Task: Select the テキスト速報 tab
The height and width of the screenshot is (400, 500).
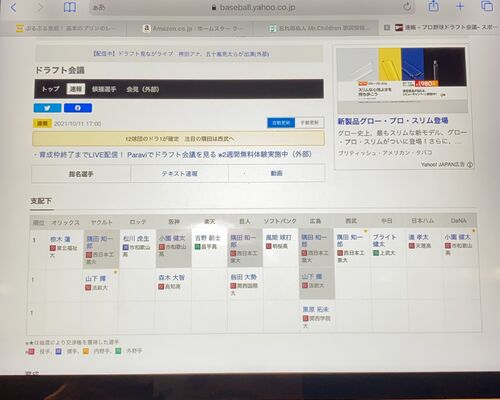Action: 180,174
